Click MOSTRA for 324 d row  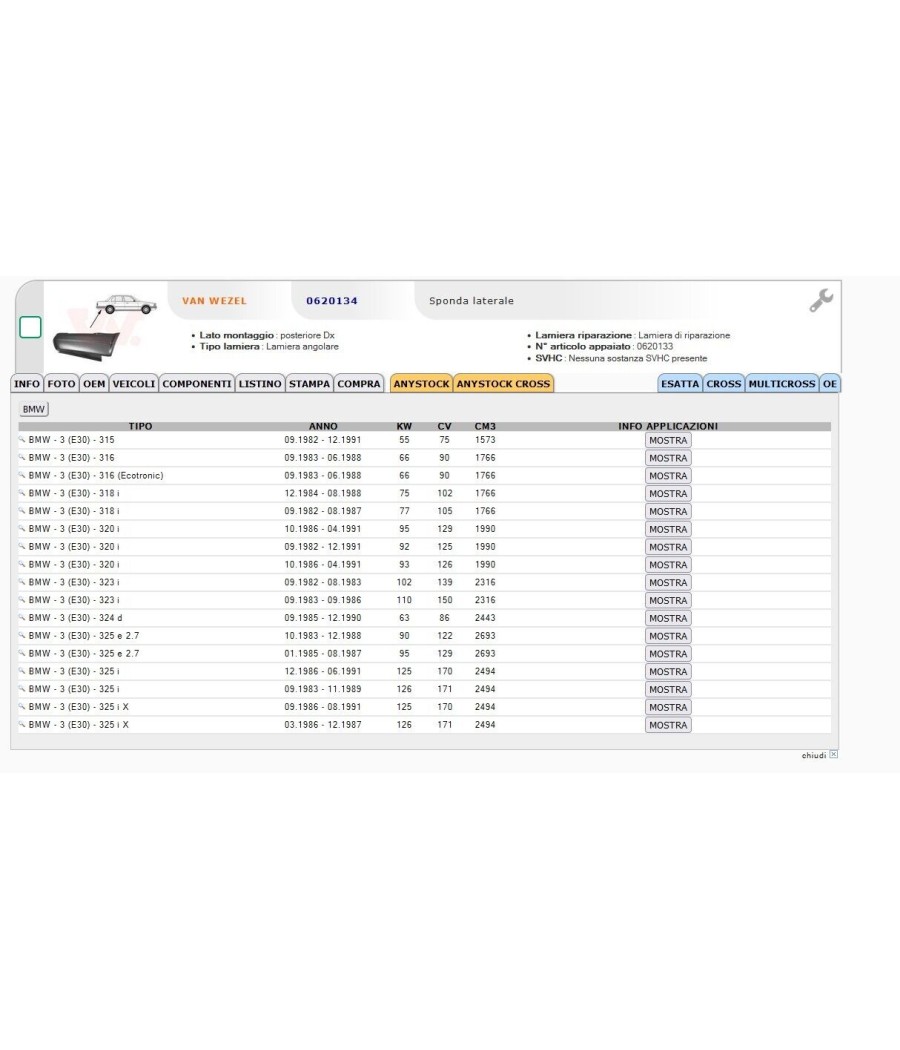click(668, 618)
